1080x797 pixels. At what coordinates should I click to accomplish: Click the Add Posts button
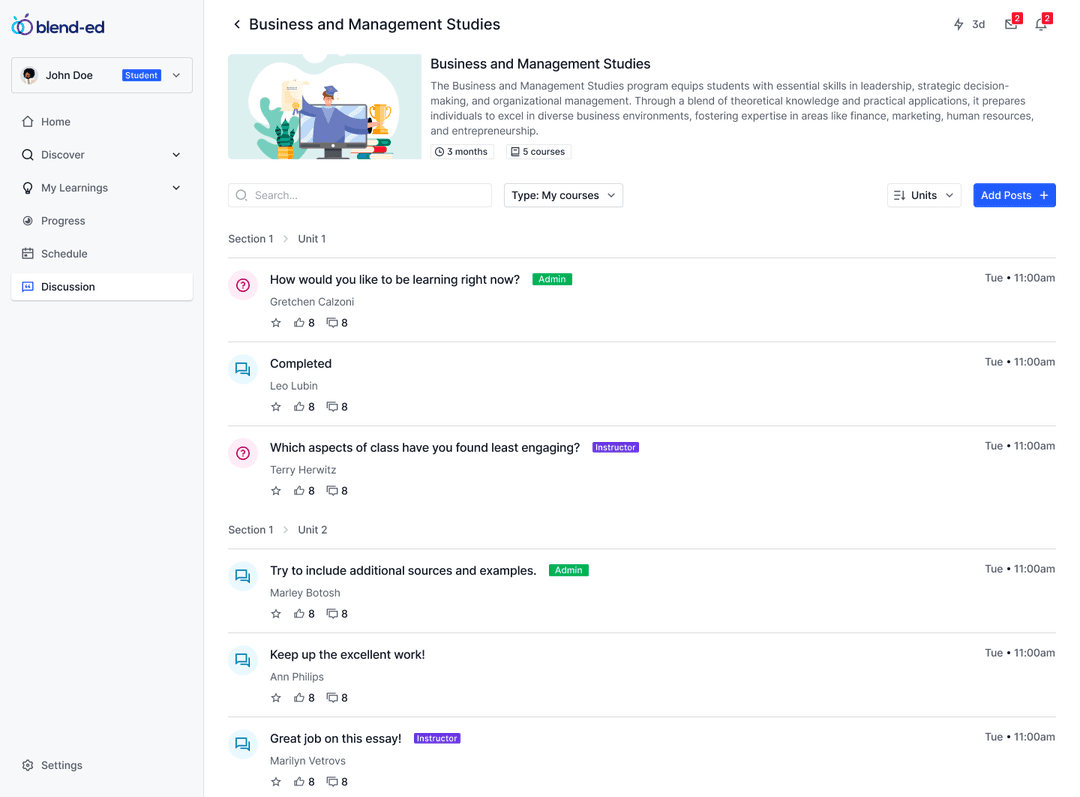(1014, 196)
